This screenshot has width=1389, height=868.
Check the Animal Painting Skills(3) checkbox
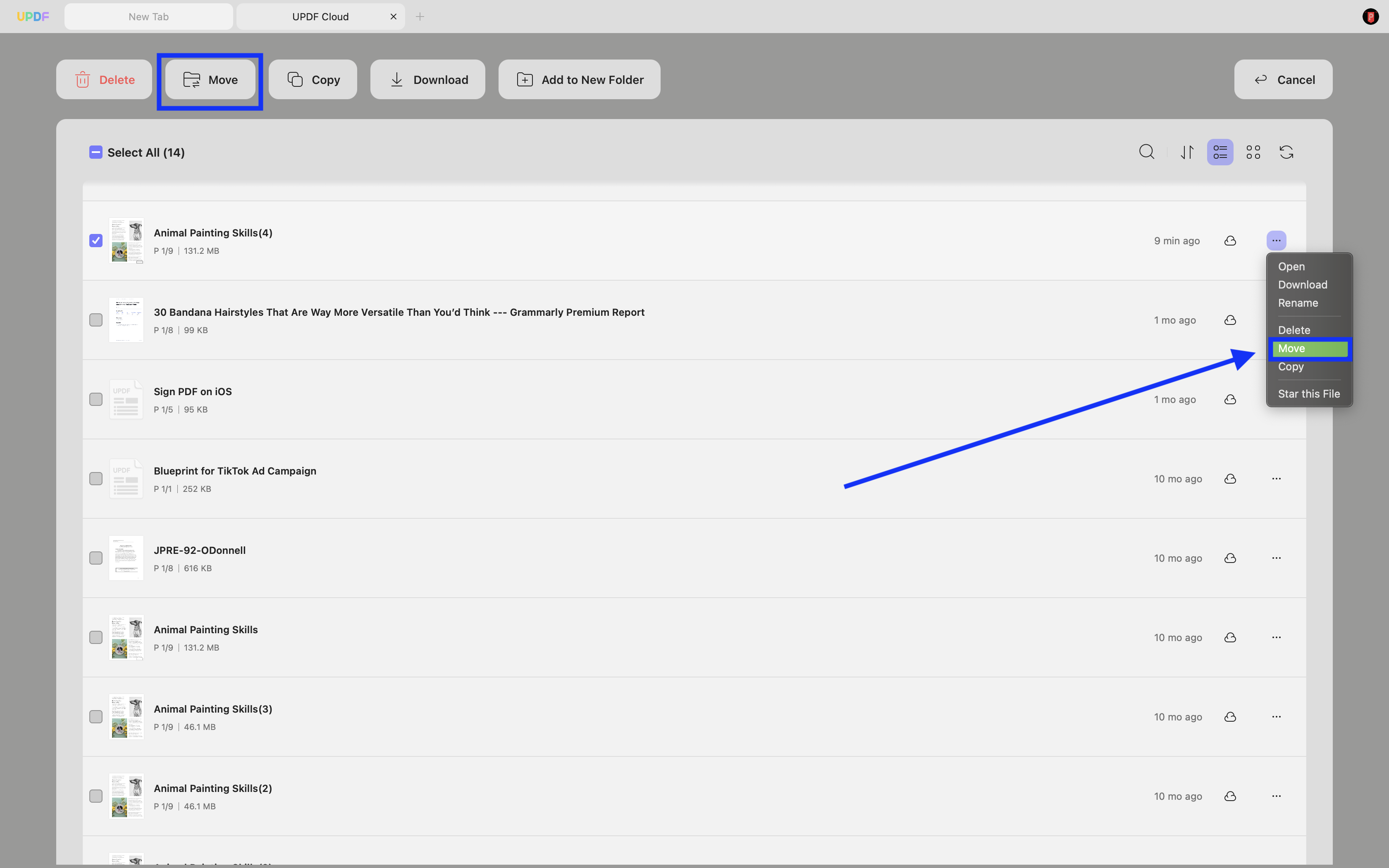pos(96,716)
